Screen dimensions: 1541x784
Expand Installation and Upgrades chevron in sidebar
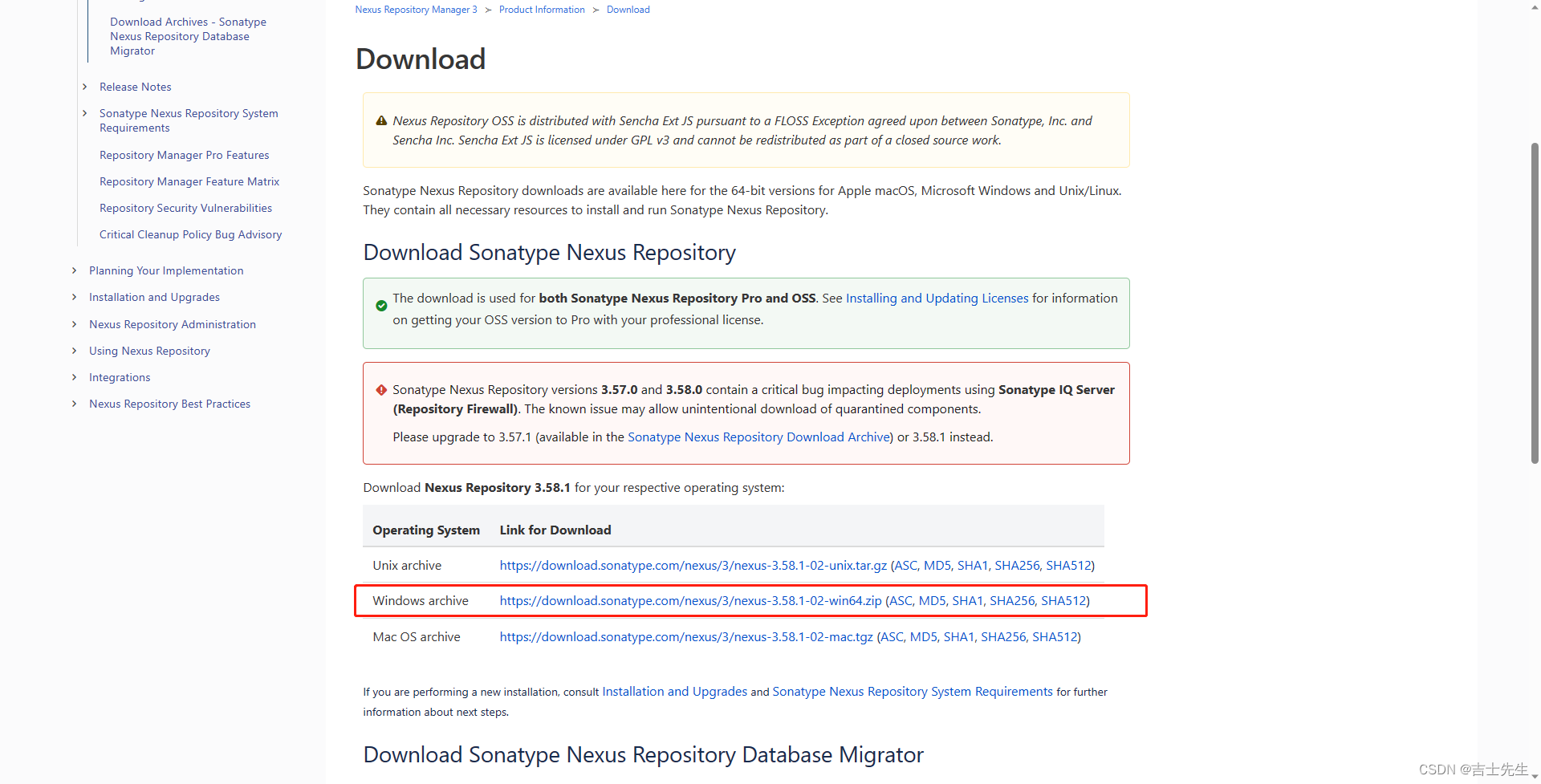click(74, 297)
